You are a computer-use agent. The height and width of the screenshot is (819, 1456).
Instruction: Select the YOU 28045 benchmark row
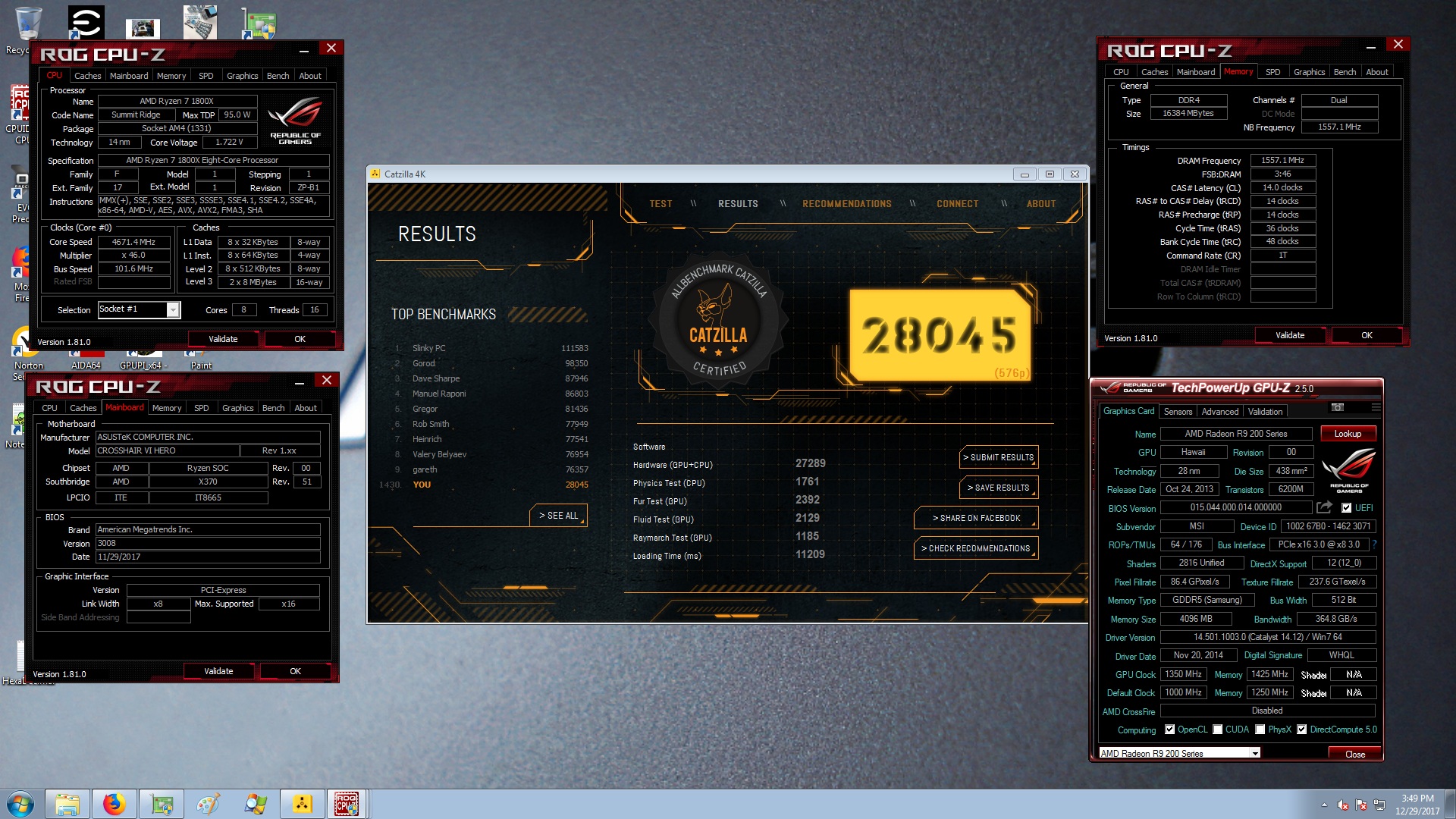(485, 485)
